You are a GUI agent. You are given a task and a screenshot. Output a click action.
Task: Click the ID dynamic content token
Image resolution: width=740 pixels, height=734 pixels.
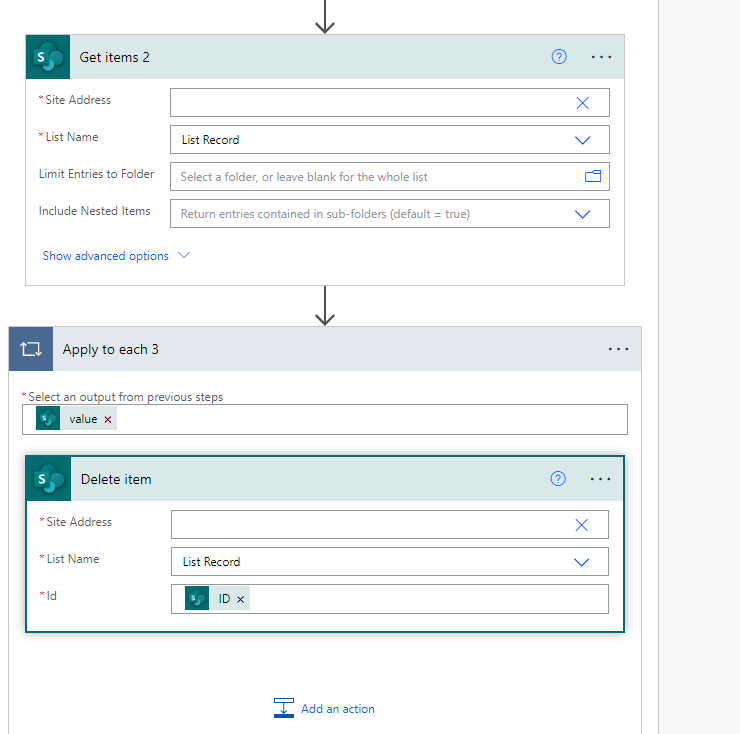click(x=218, y=599)
